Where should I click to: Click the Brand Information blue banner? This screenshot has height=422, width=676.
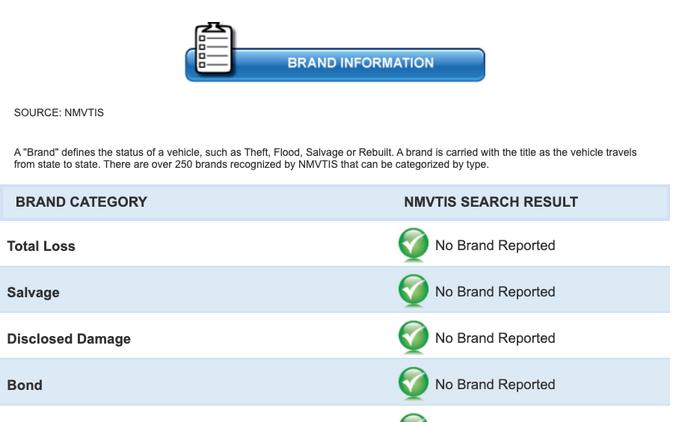point(335,64)
